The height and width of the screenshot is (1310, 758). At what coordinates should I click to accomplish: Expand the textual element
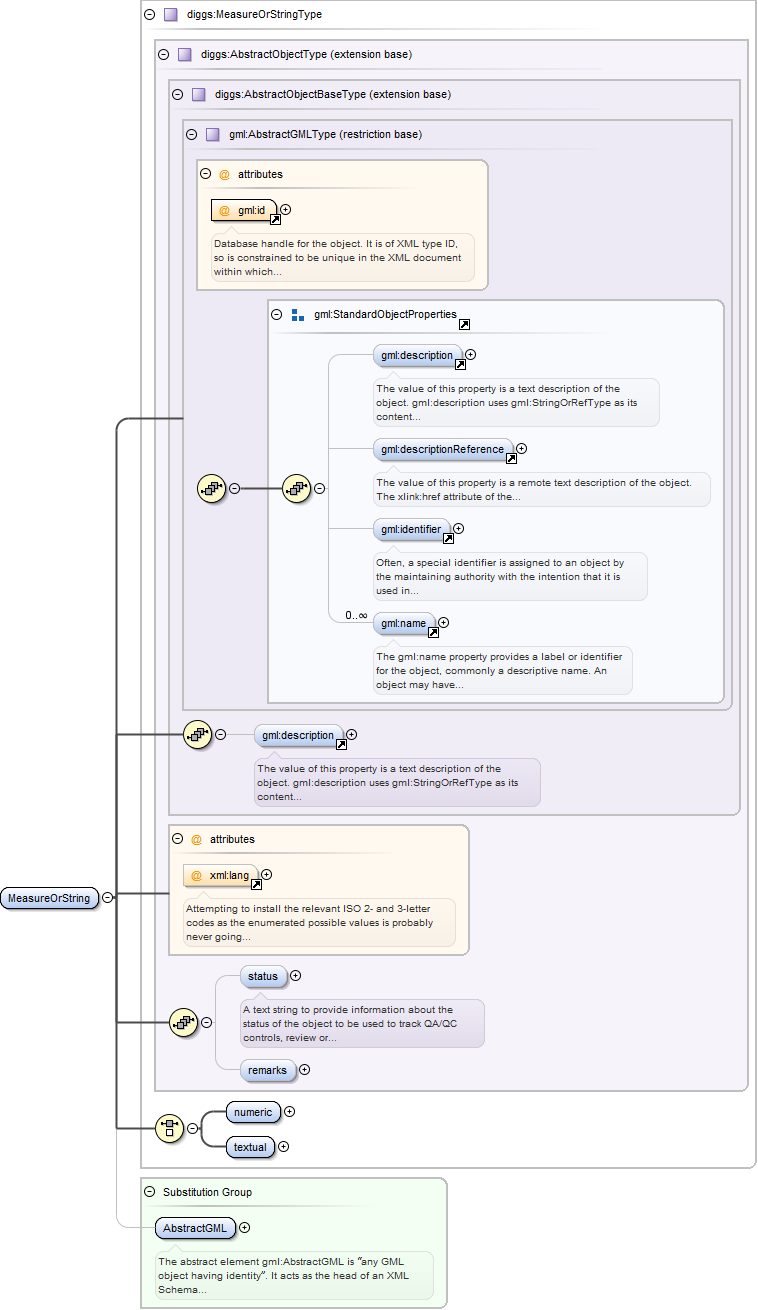pos(284,1147)
